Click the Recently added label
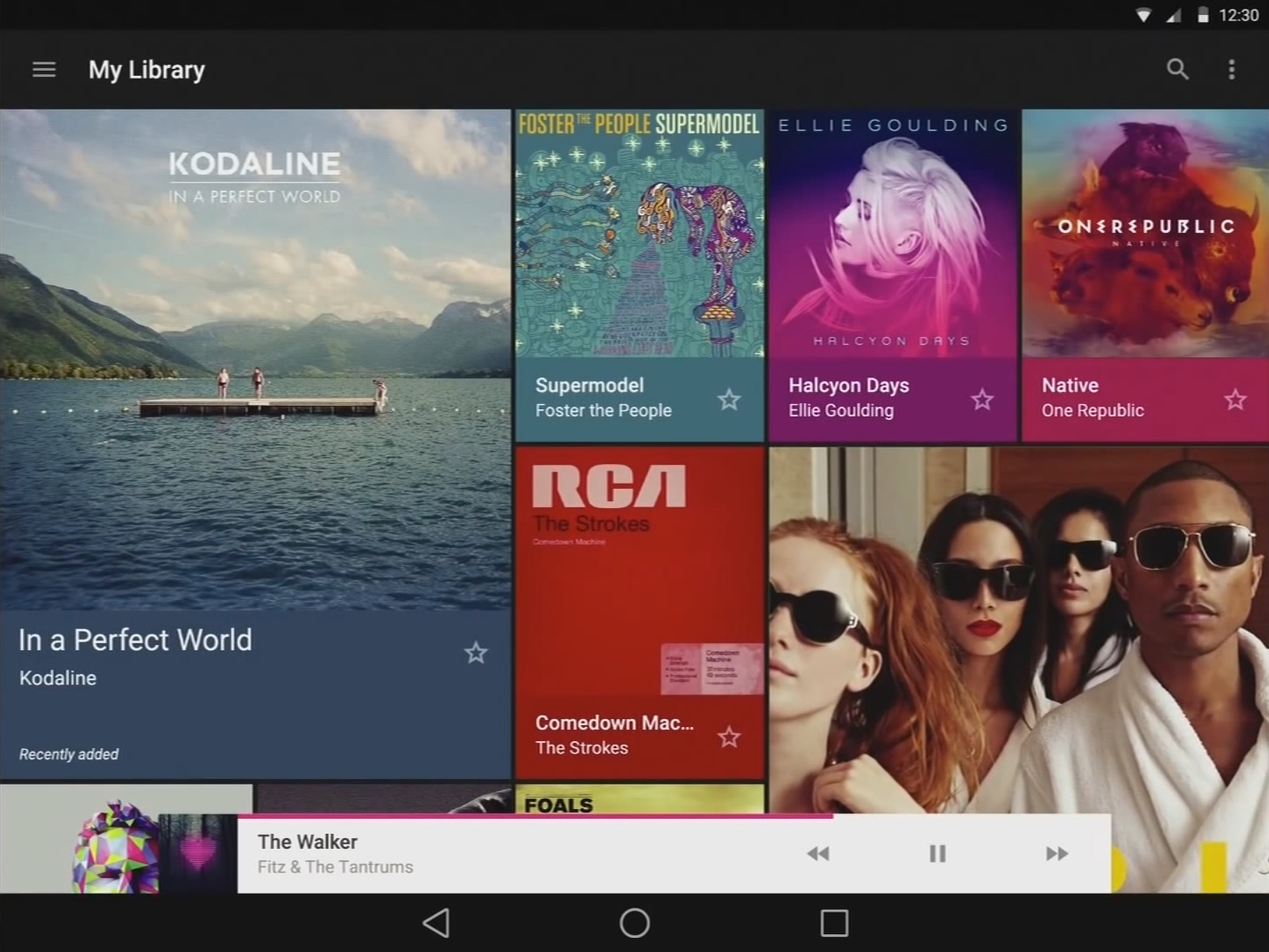1269x952 pixels. tap(69, 754)
